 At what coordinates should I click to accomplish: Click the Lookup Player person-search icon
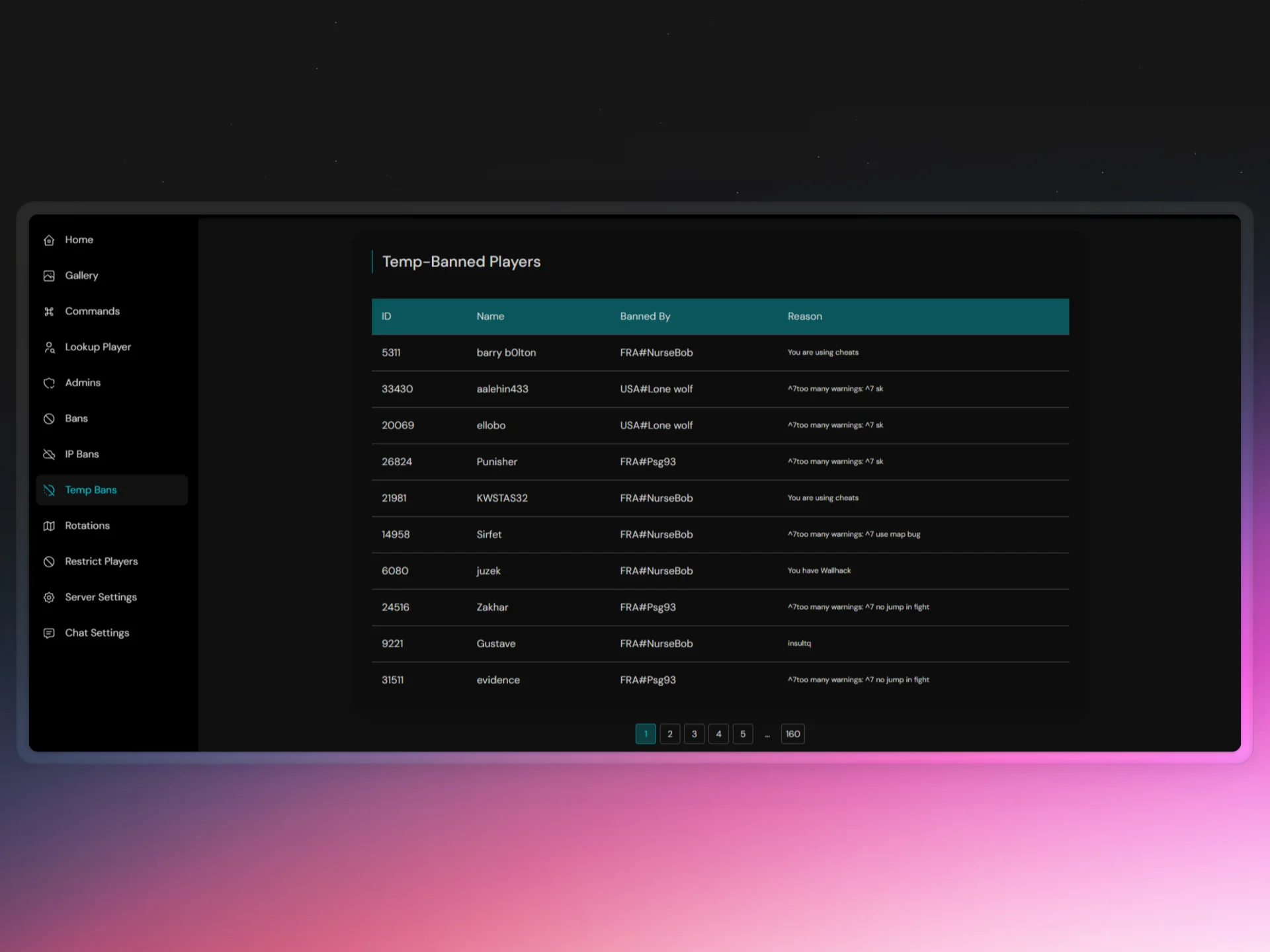(x=49, y=347)
